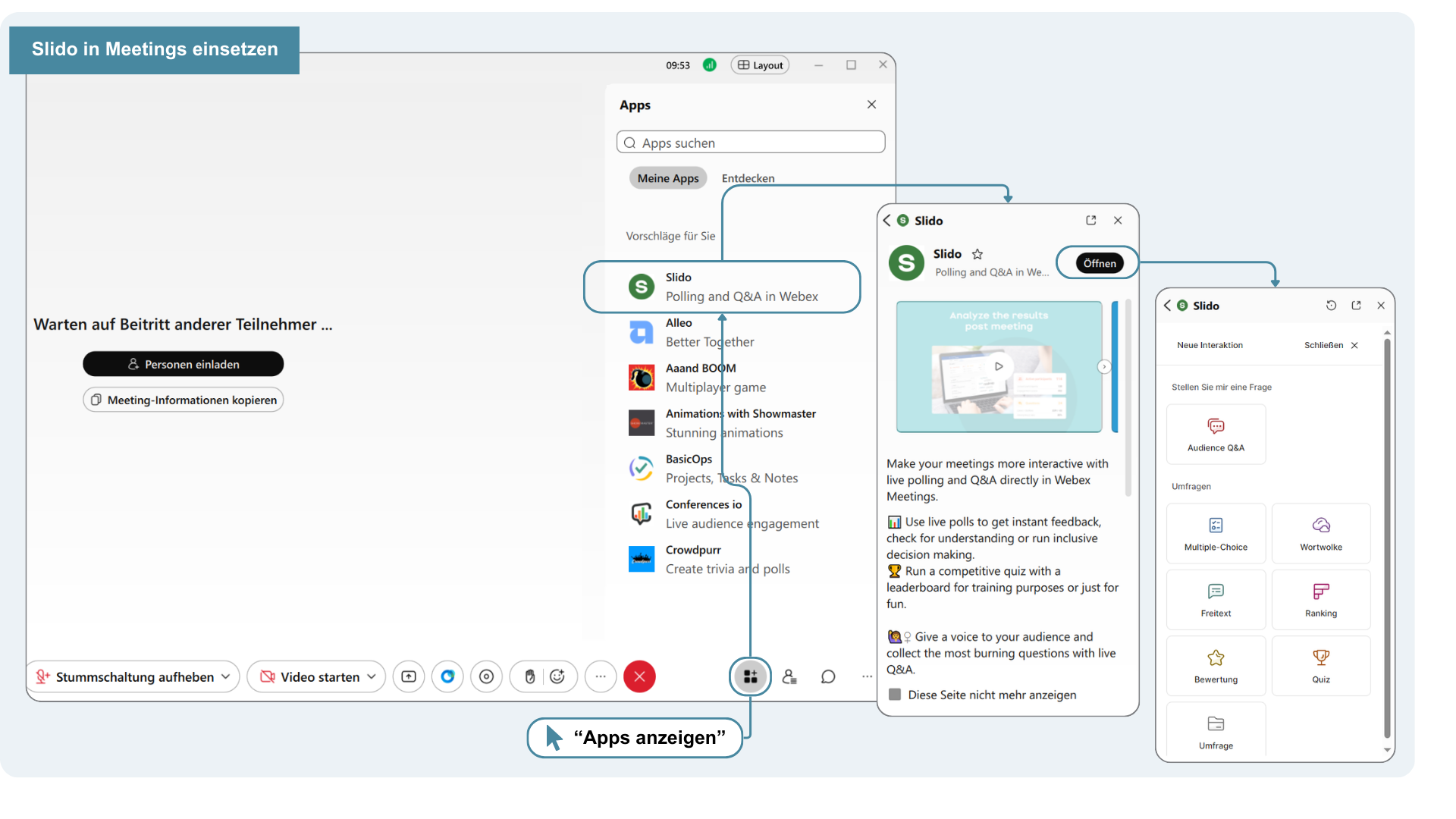Create a Bewertung poll
The height and width of the screenshot is (819, 1456).
tap(1216, 666)
